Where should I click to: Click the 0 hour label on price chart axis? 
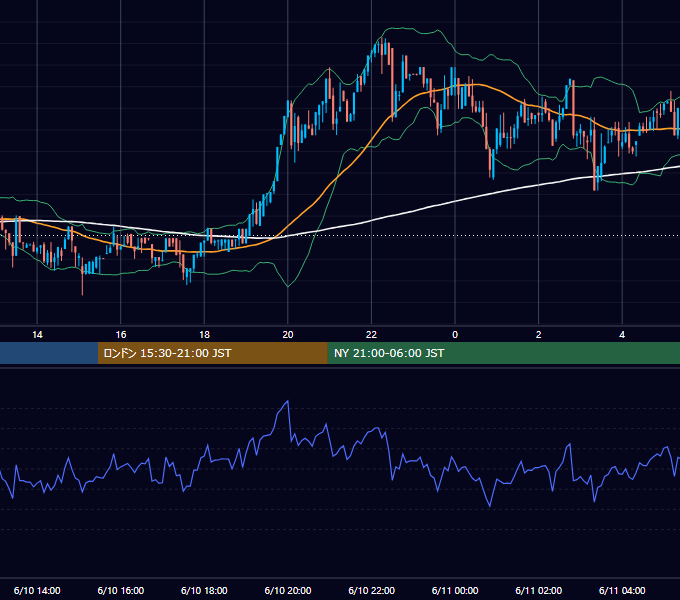point(455,335)
